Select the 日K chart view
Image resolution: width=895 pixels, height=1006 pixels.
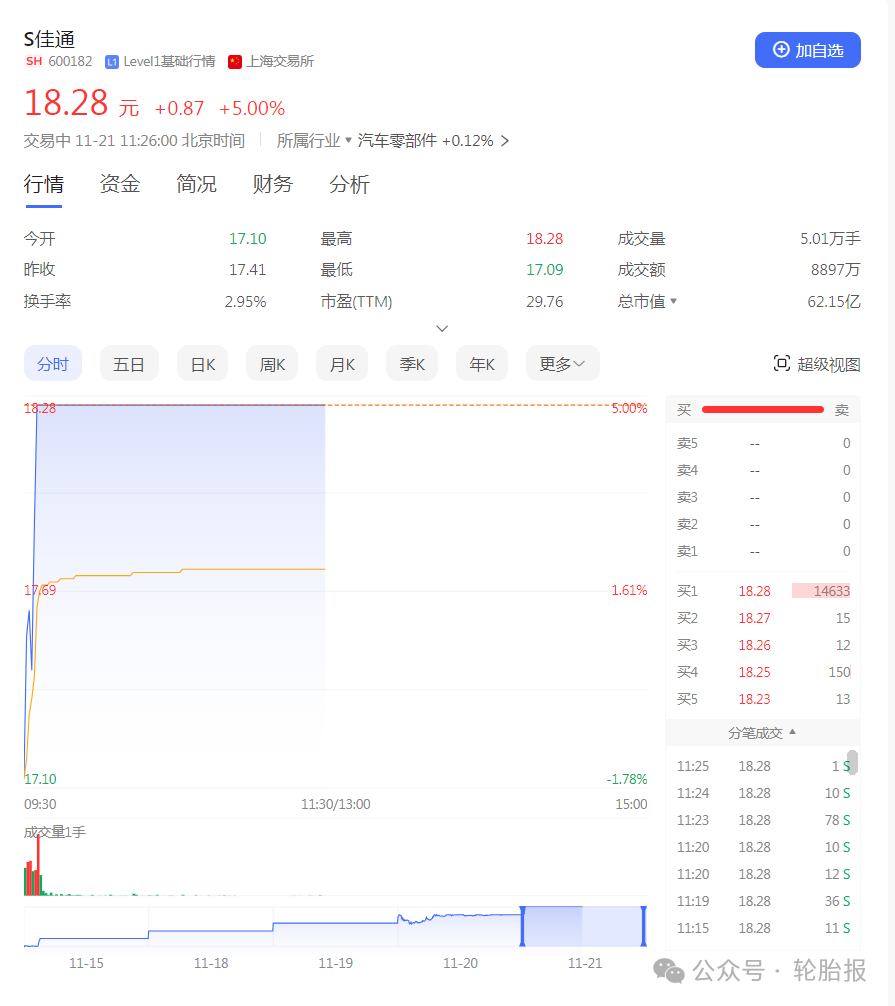[x=202, y=363]
